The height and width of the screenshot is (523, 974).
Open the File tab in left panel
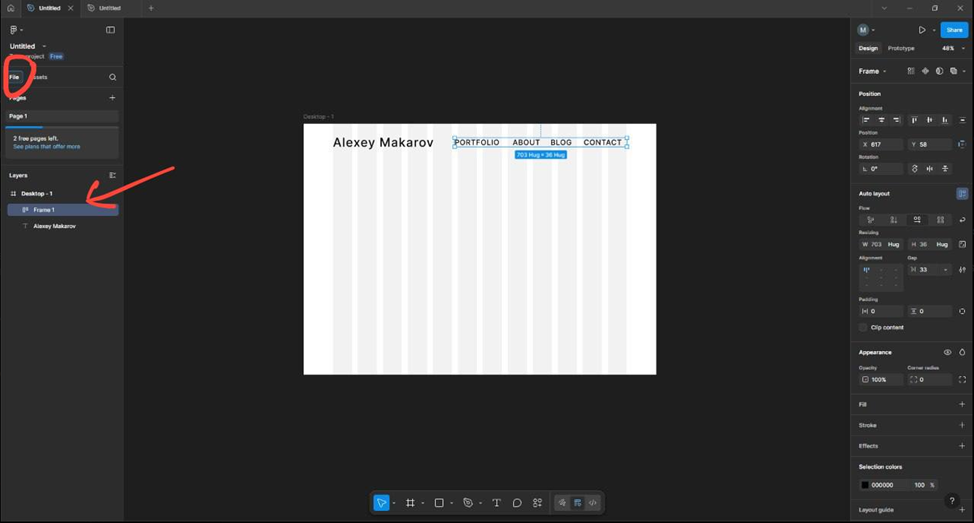tap(14, 77)
